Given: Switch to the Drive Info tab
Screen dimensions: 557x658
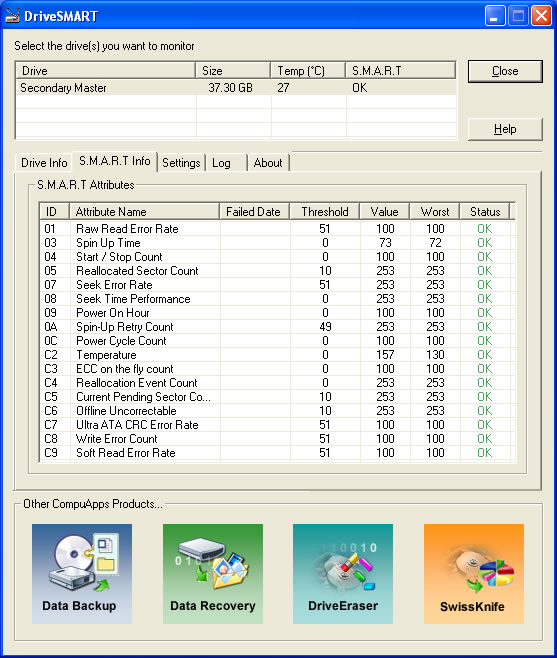Looking at the screenshot, I should tap(44, 163).
